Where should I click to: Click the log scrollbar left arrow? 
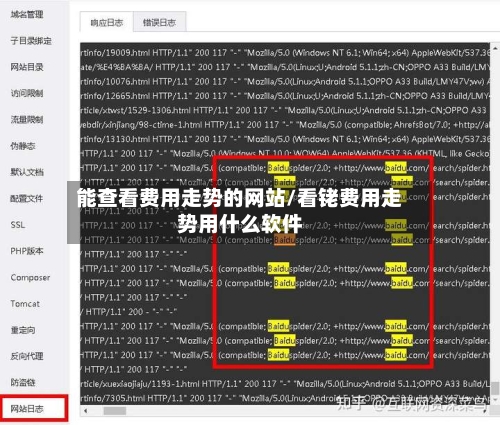tap(85, 411)
